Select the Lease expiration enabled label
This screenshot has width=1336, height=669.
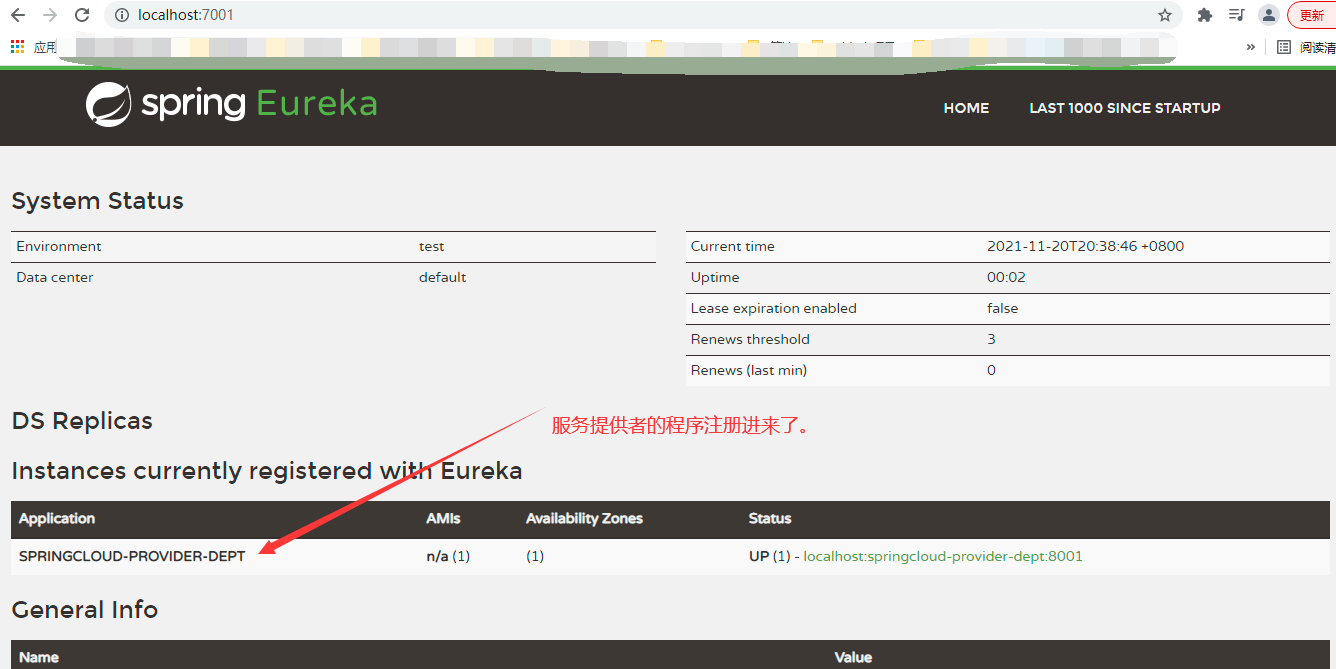773,308
